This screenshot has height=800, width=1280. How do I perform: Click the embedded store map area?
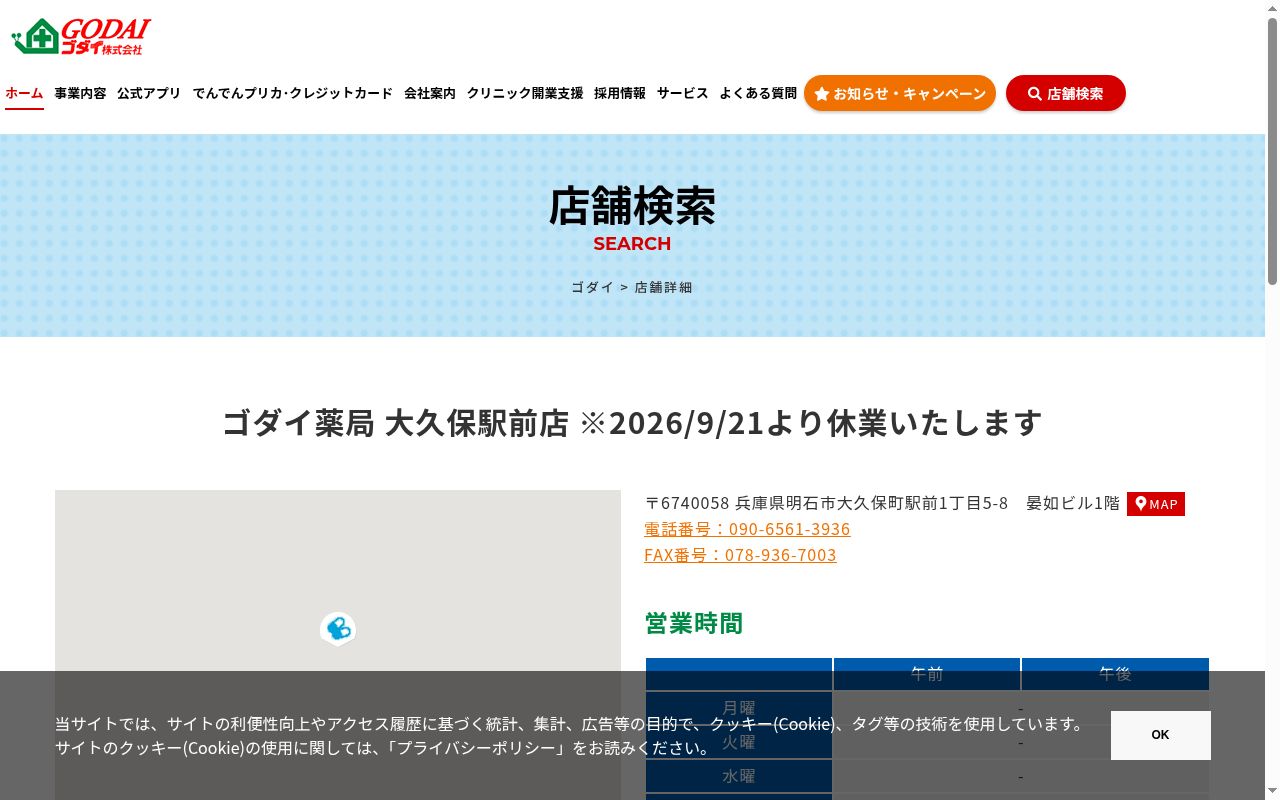(x=338, y=645)
